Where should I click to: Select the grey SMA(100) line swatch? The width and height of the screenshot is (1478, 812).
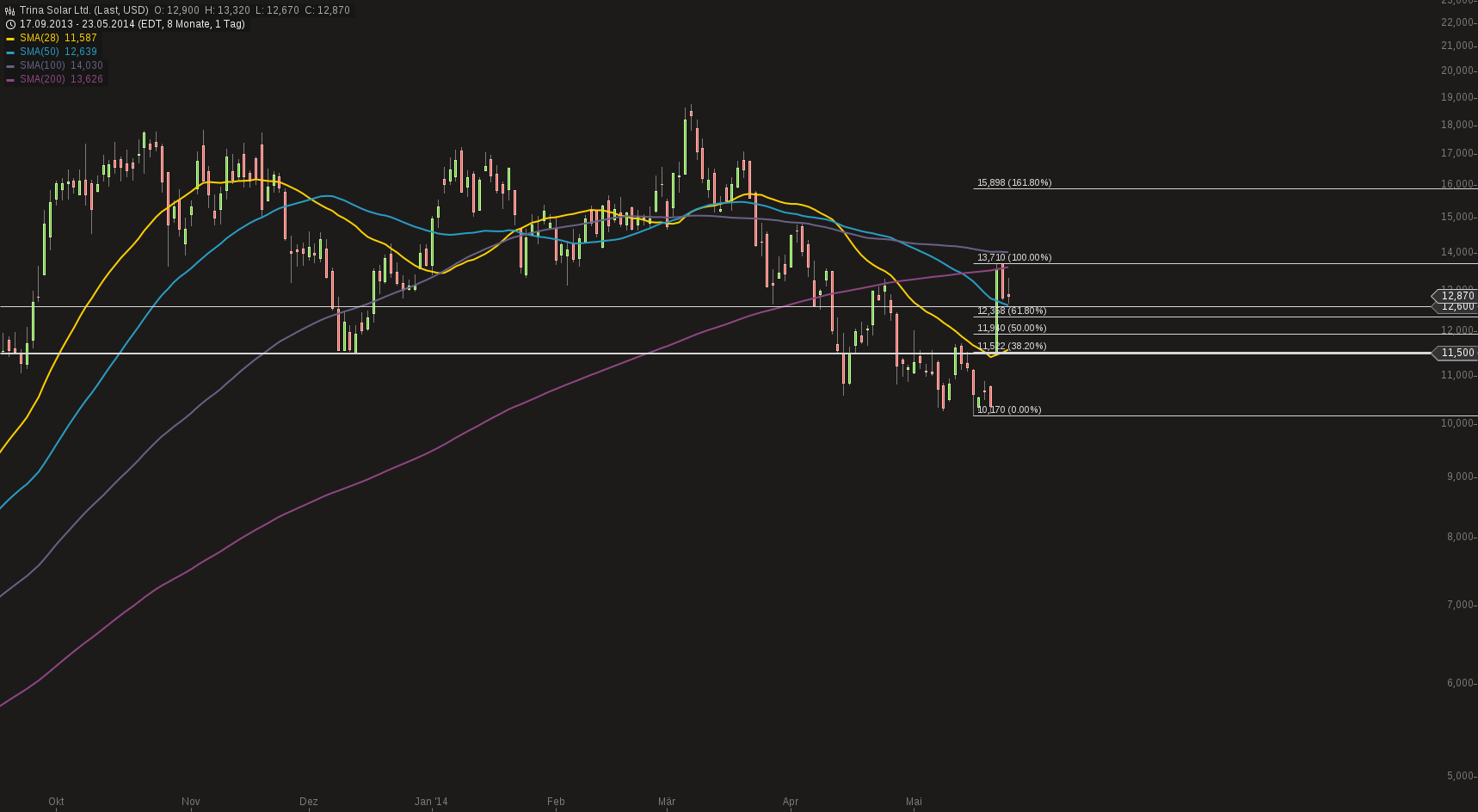10,65
